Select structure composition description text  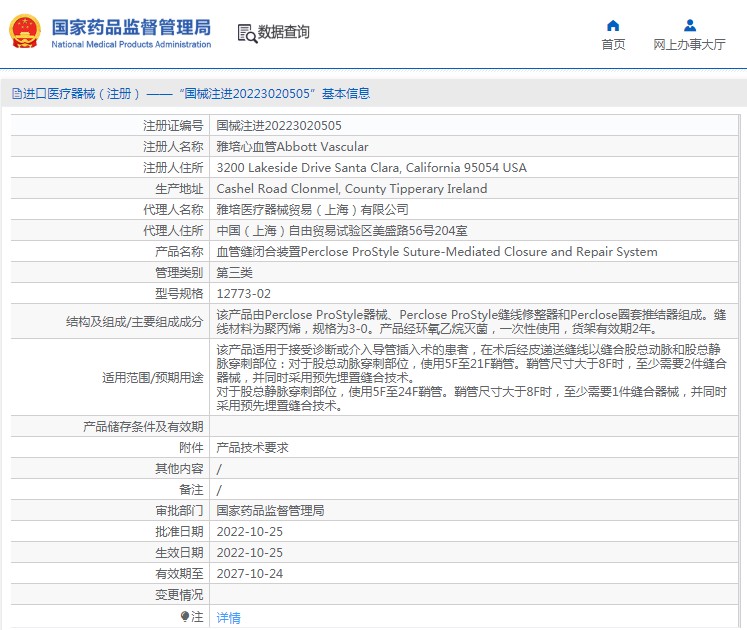(471, 322)
